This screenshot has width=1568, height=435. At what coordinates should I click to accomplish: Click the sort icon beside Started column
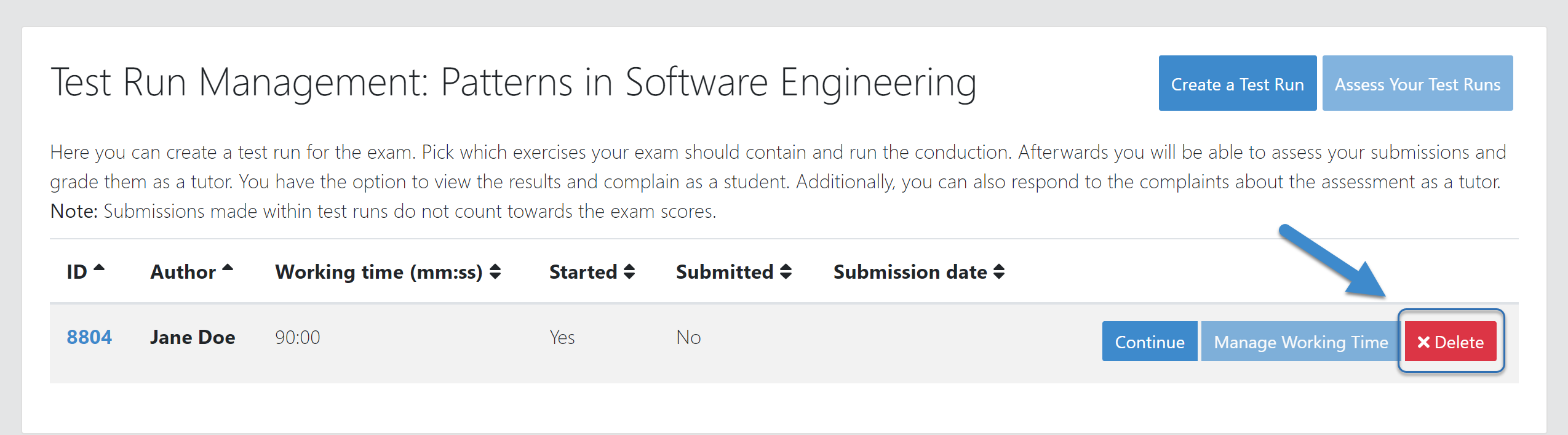(629, 271)
